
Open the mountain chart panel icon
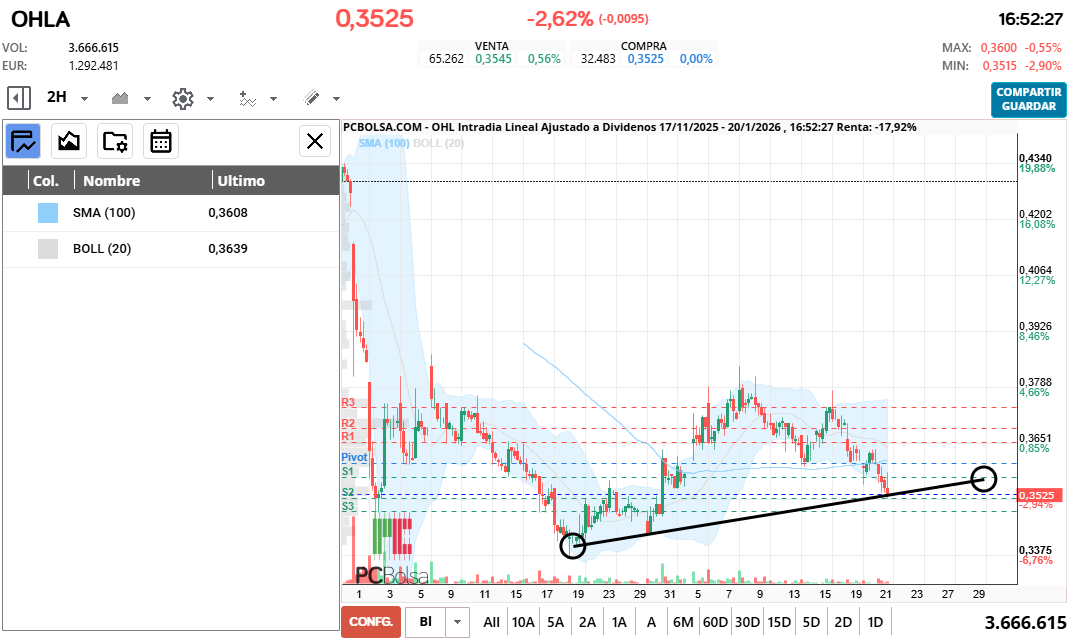pyautogui.click(x=69, y=141)
